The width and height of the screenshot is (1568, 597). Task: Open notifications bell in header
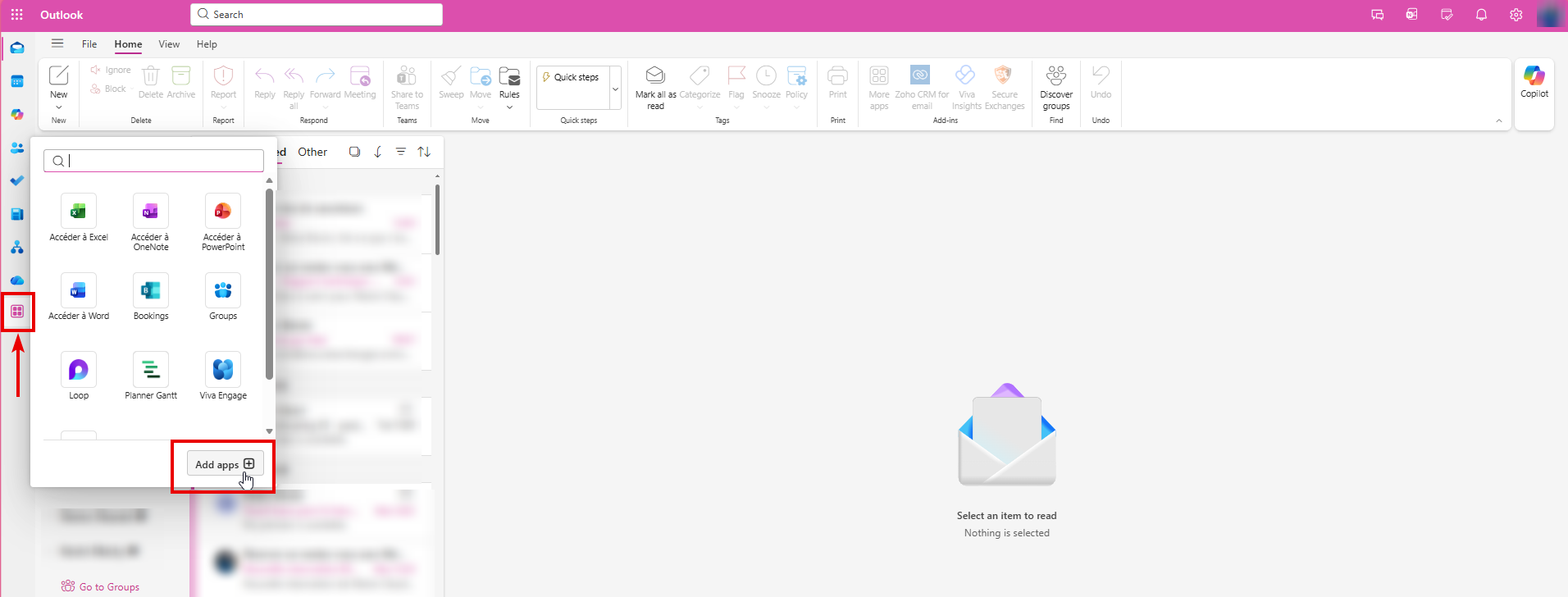(1481, 15)
